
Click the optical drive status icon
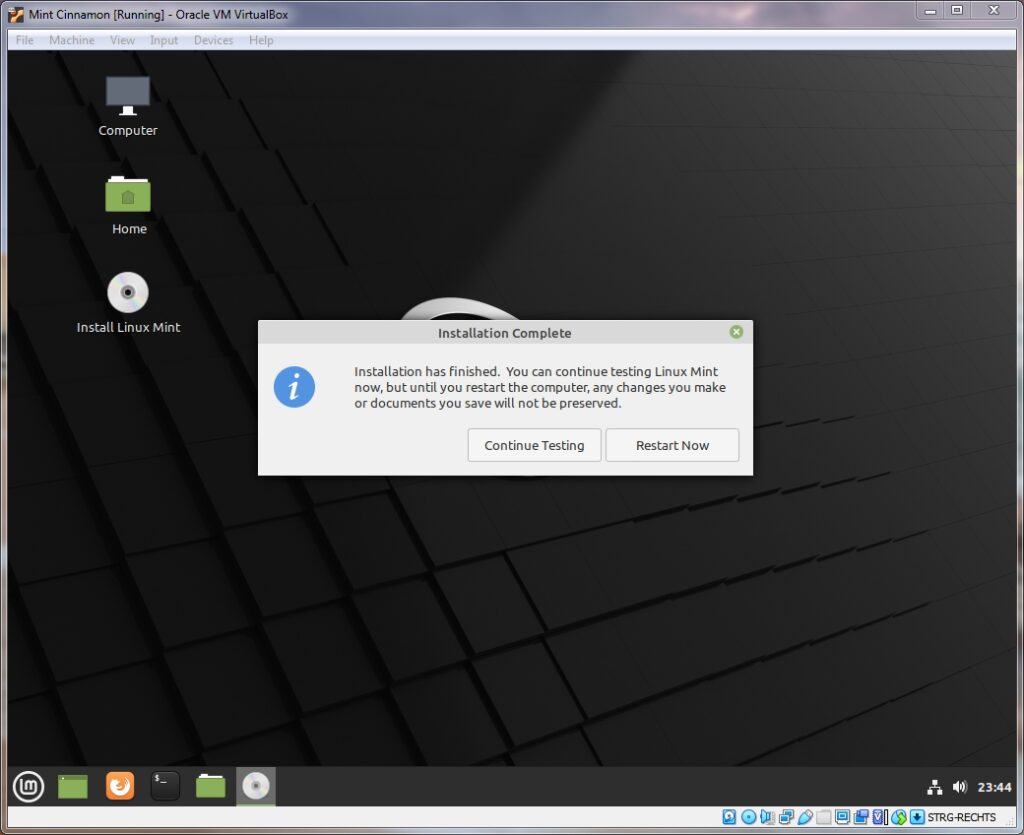tap(748, 817)
